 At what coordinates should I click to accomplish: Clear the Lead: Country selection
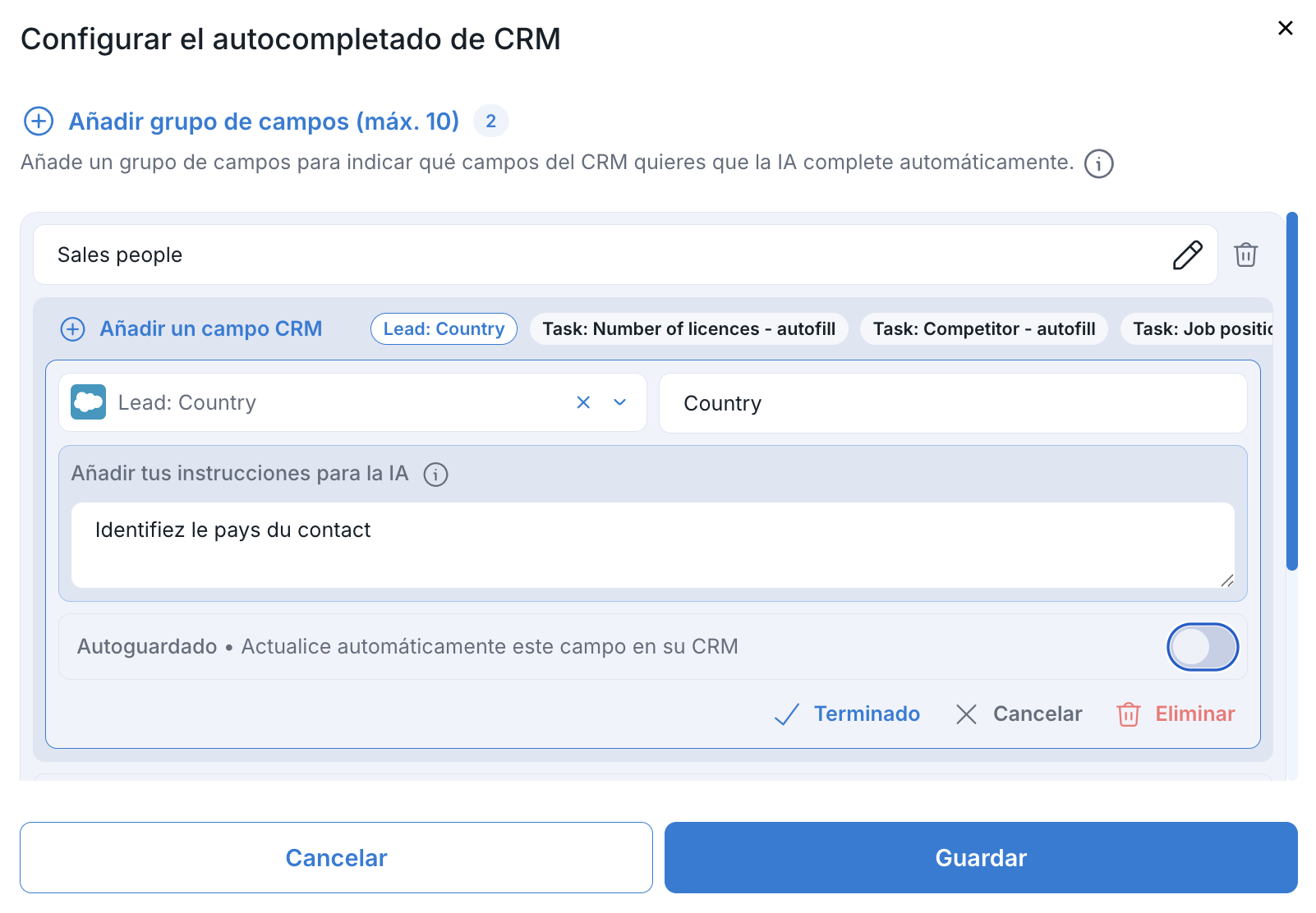coord(583,402)
